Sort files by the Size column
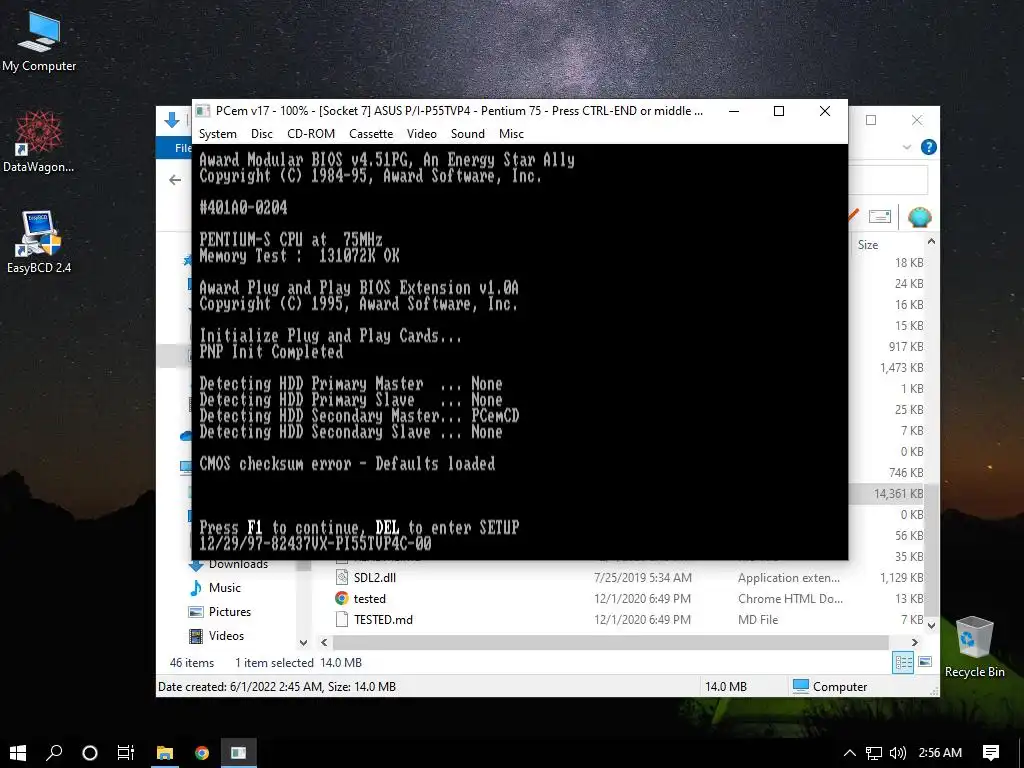Image resolution: width=1024 pixels, height=768 pixels. pos(868,245)
